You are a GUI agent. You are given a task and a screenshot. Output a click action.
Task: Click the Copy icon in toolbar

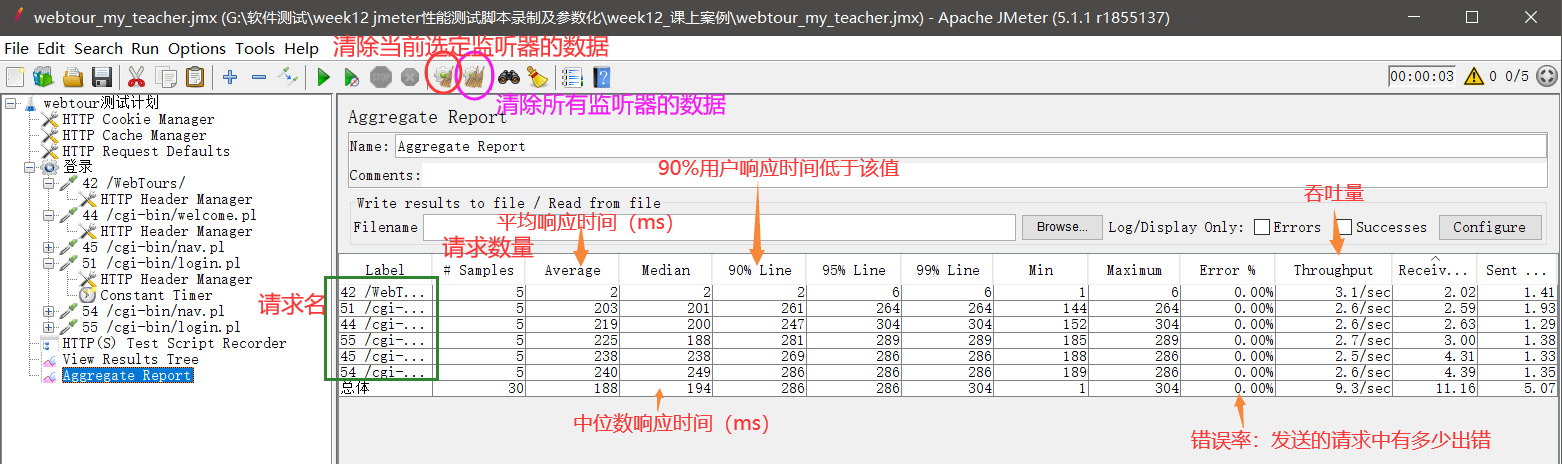(x=166, y=77)
